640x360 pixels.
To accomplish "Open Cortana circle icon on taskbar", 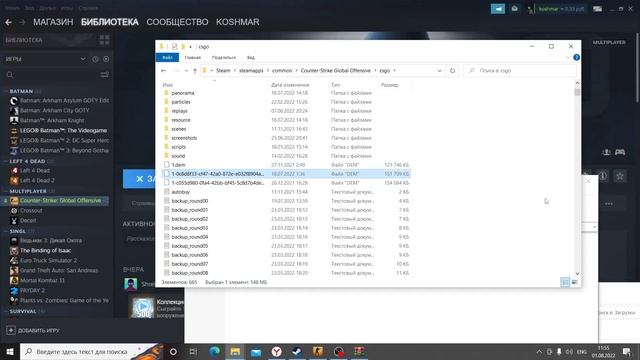I will [x=173, y=351].
